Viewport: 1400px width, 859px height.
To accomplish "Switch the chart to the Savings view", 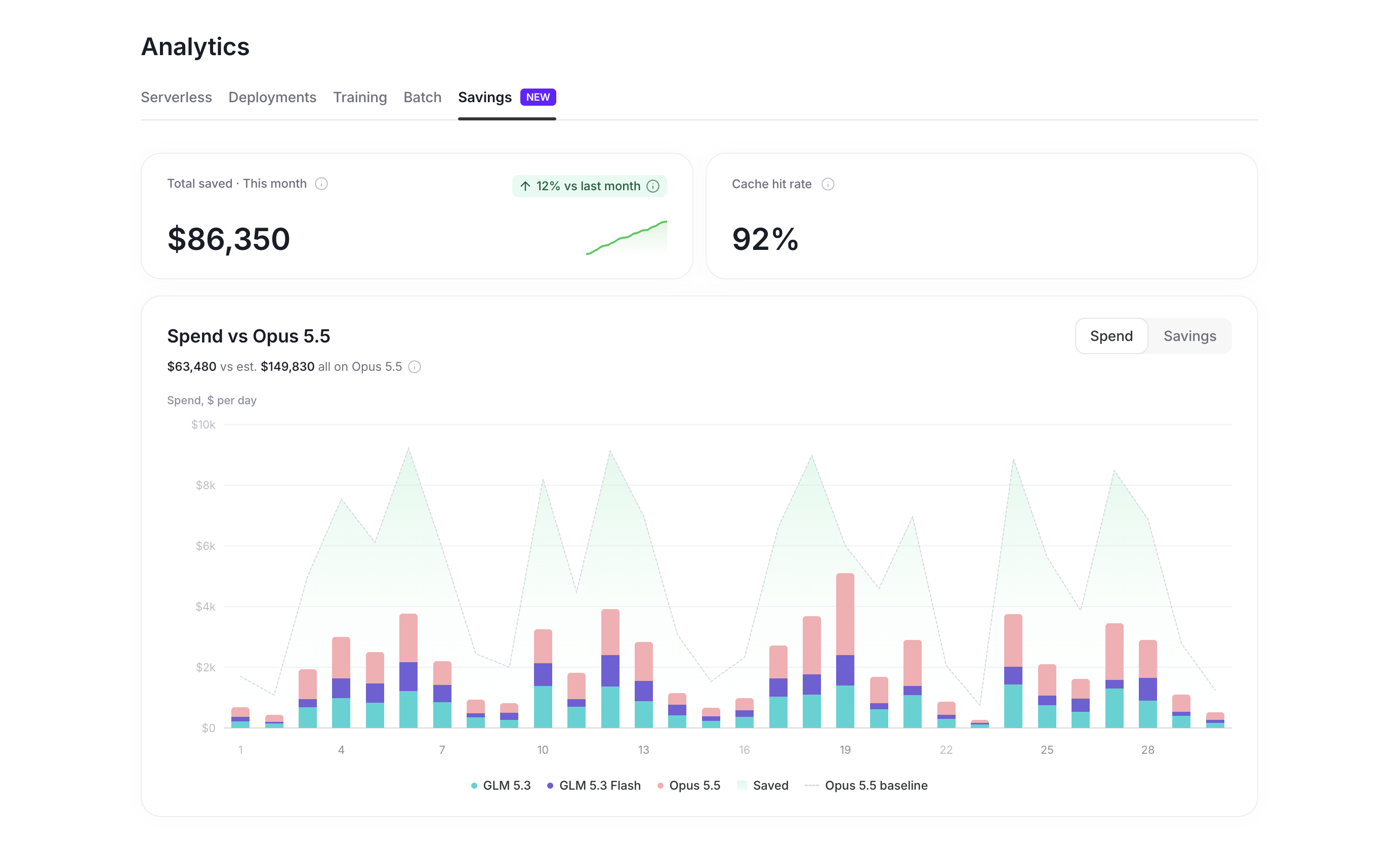I will [x=1189, y=336].
